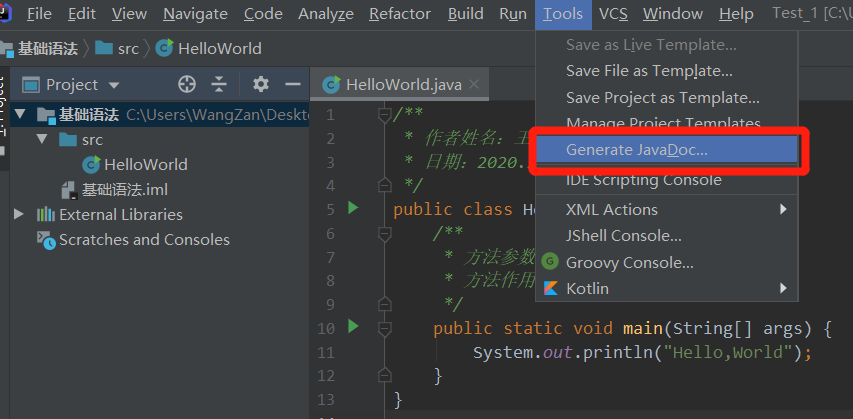The image size is (853, 419).
Task: Open Project panel settings gear
Action: (261, 84)
